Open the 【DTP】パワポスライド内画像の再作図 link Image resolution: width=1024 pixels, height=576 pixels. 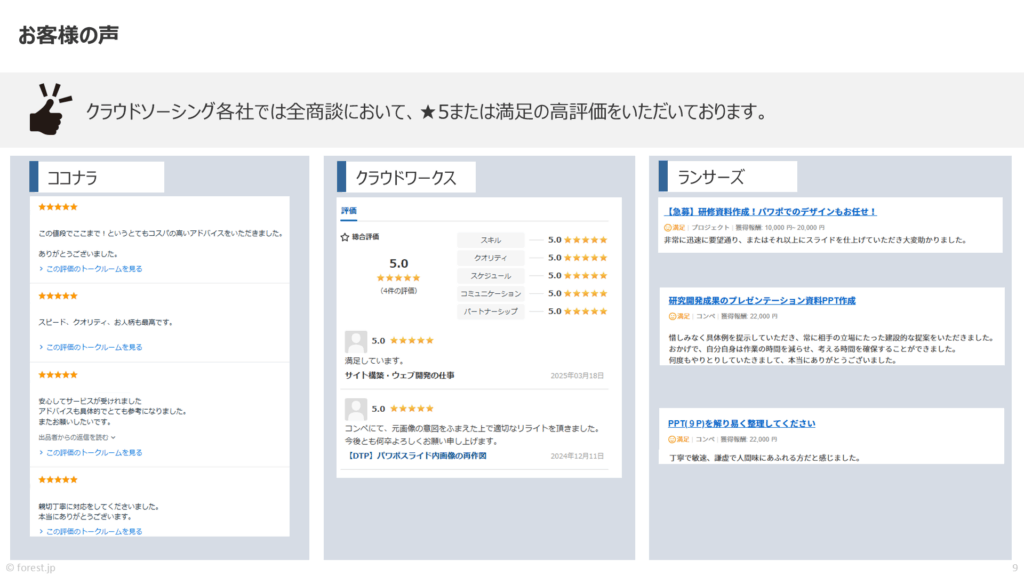coord(416,456)
